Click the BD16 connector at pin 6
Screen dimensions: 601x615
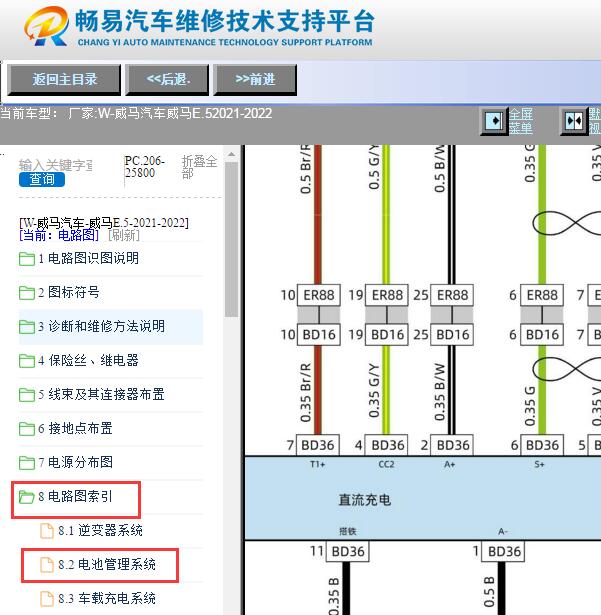(x=542, y=335)
